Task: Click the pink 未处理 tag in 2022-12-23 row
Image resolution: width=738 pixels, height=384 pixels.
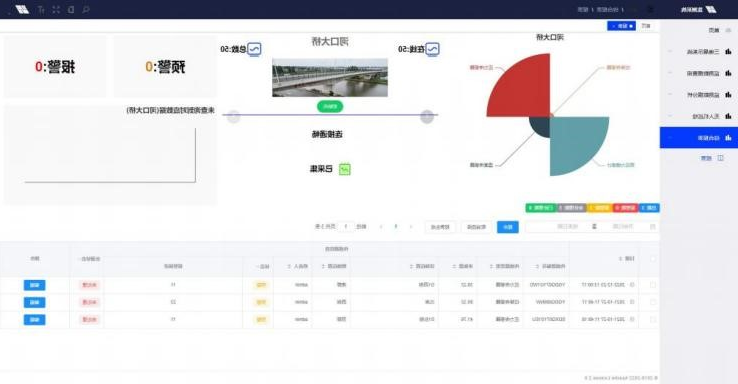Action: [x=89, y=285]
